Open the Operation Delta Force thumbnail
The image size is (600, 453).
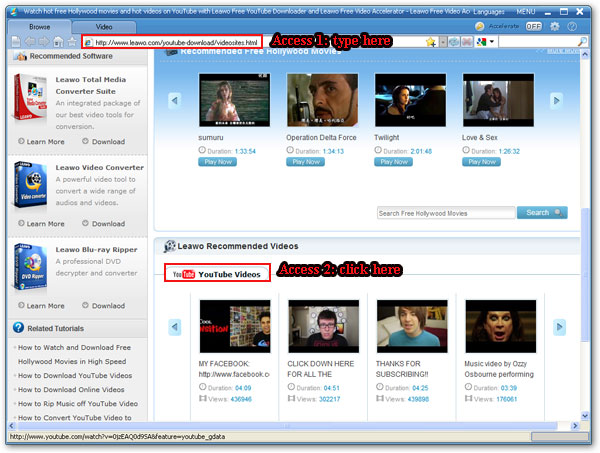pos(323,100)
